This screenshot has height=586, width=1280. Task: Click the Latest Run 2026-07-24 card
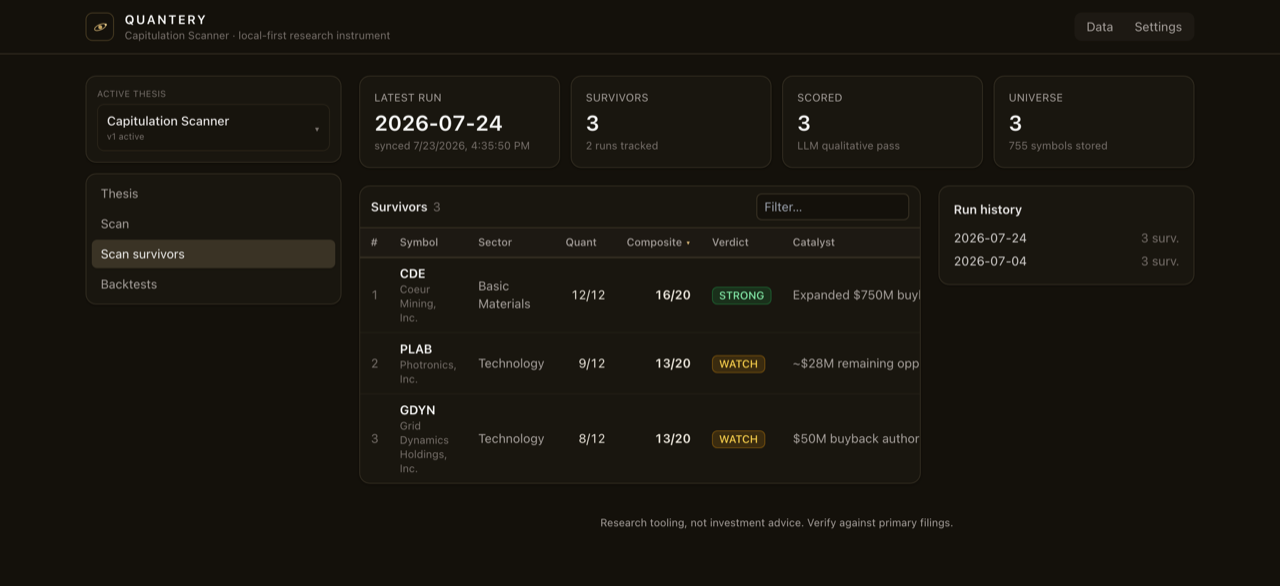[460, 122]
